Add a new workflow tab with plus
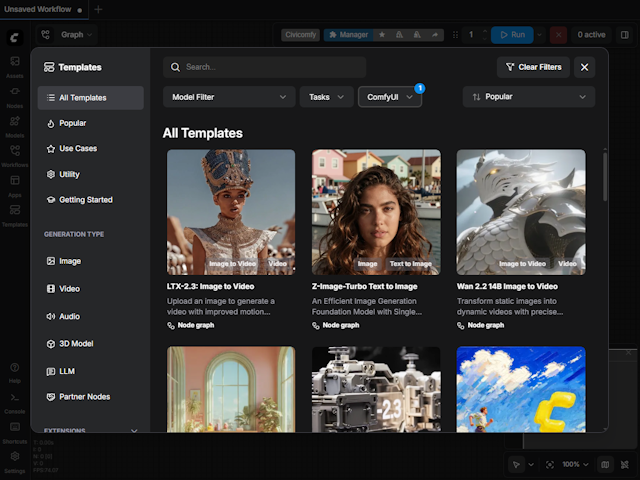The height and width of the screenshot is (480, 640). pos(98,9)
